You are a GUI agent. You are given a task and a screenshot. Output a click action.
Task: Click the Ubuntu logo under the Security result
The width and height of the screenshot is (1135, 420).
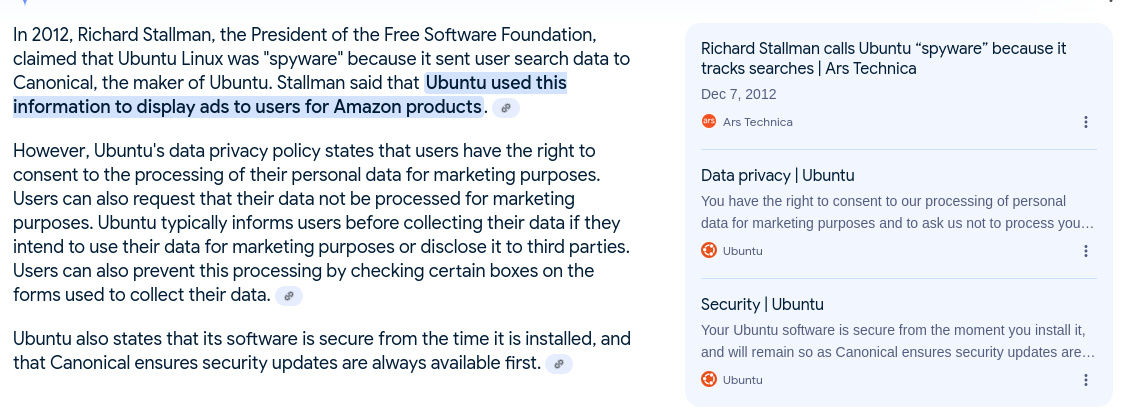(x=709, y=379)
